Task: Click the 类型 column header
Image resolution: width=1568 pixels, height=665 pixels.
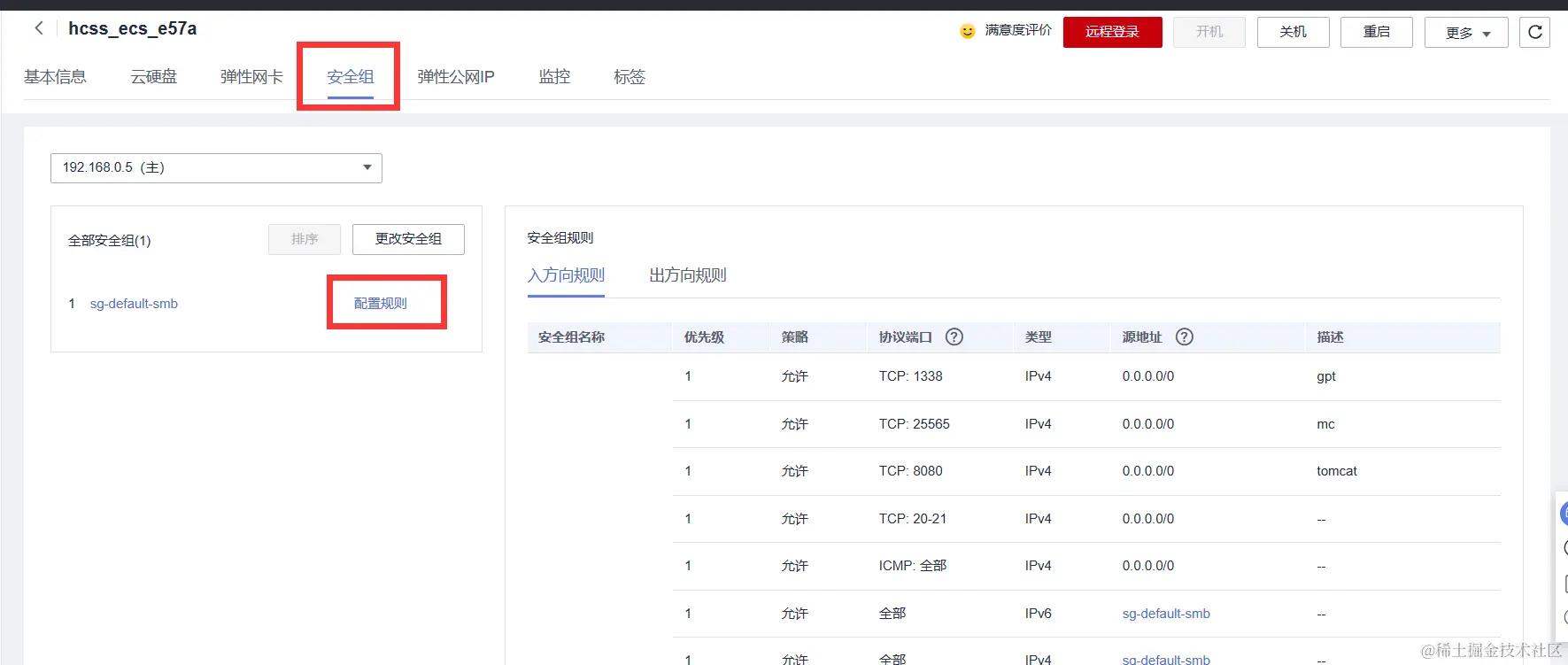Action: click(1039, 337)
